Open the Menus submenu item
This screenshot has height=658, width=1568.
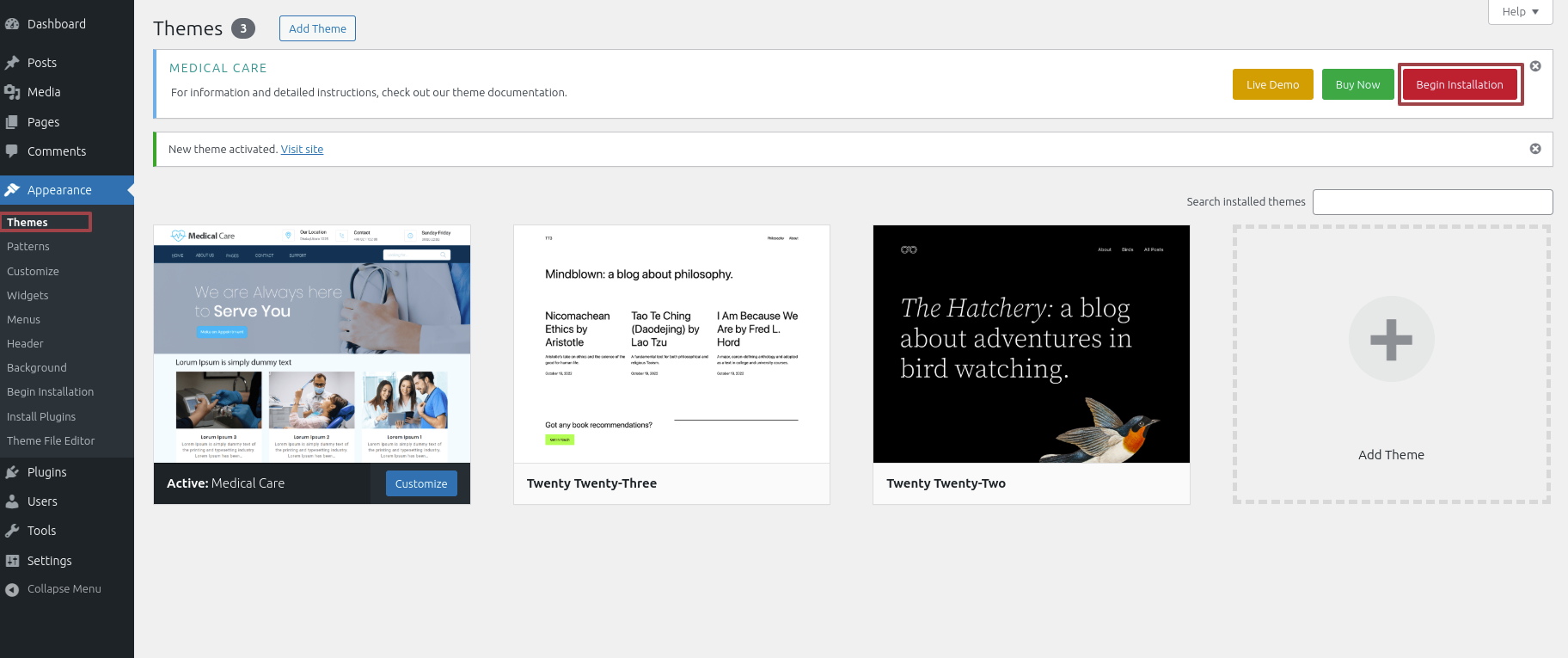23,320
